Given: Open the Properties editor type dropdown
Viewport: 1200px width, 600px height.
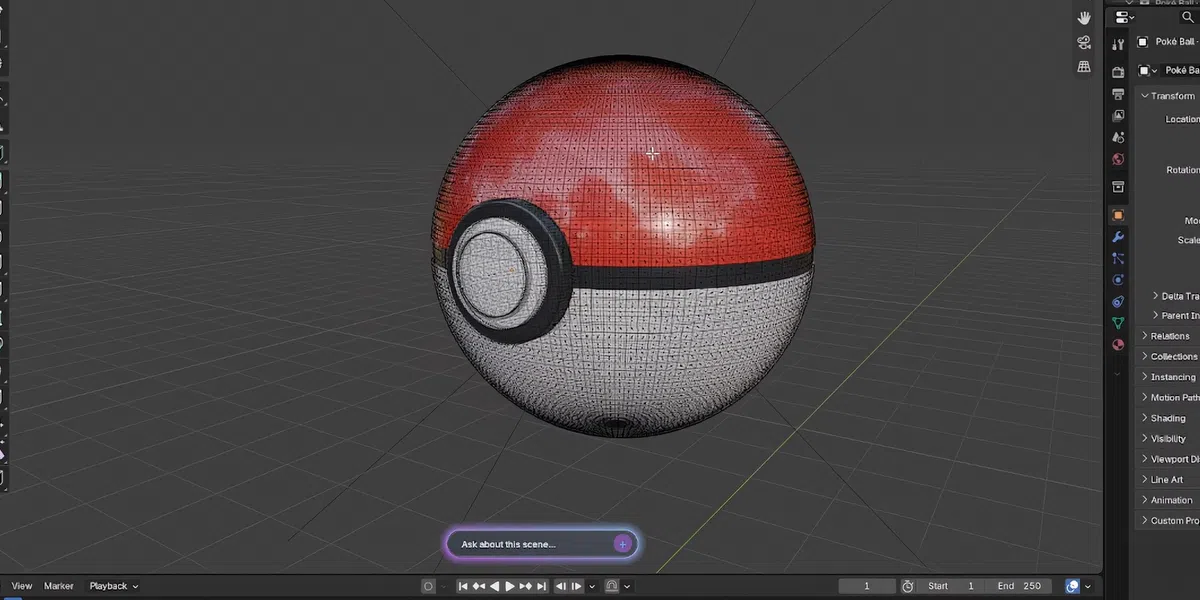Looking at the screenshot, I should pyautogui.click(x=1125, y=17).
